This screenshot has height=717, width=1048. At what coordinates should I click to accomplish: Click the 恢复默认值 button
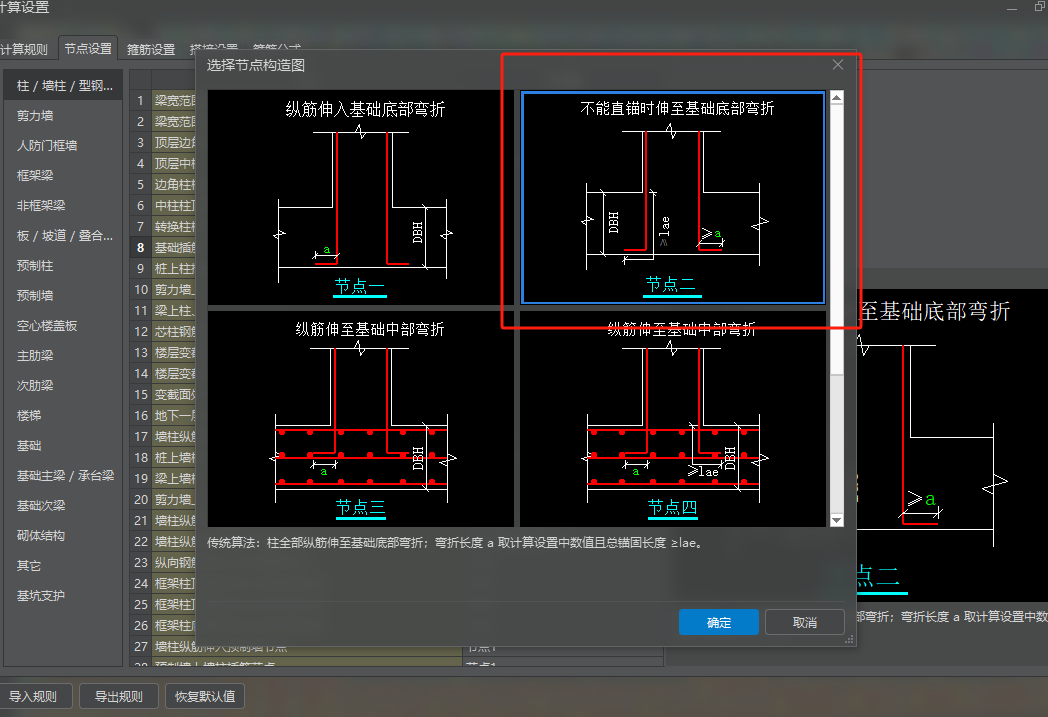coord(205,696)
